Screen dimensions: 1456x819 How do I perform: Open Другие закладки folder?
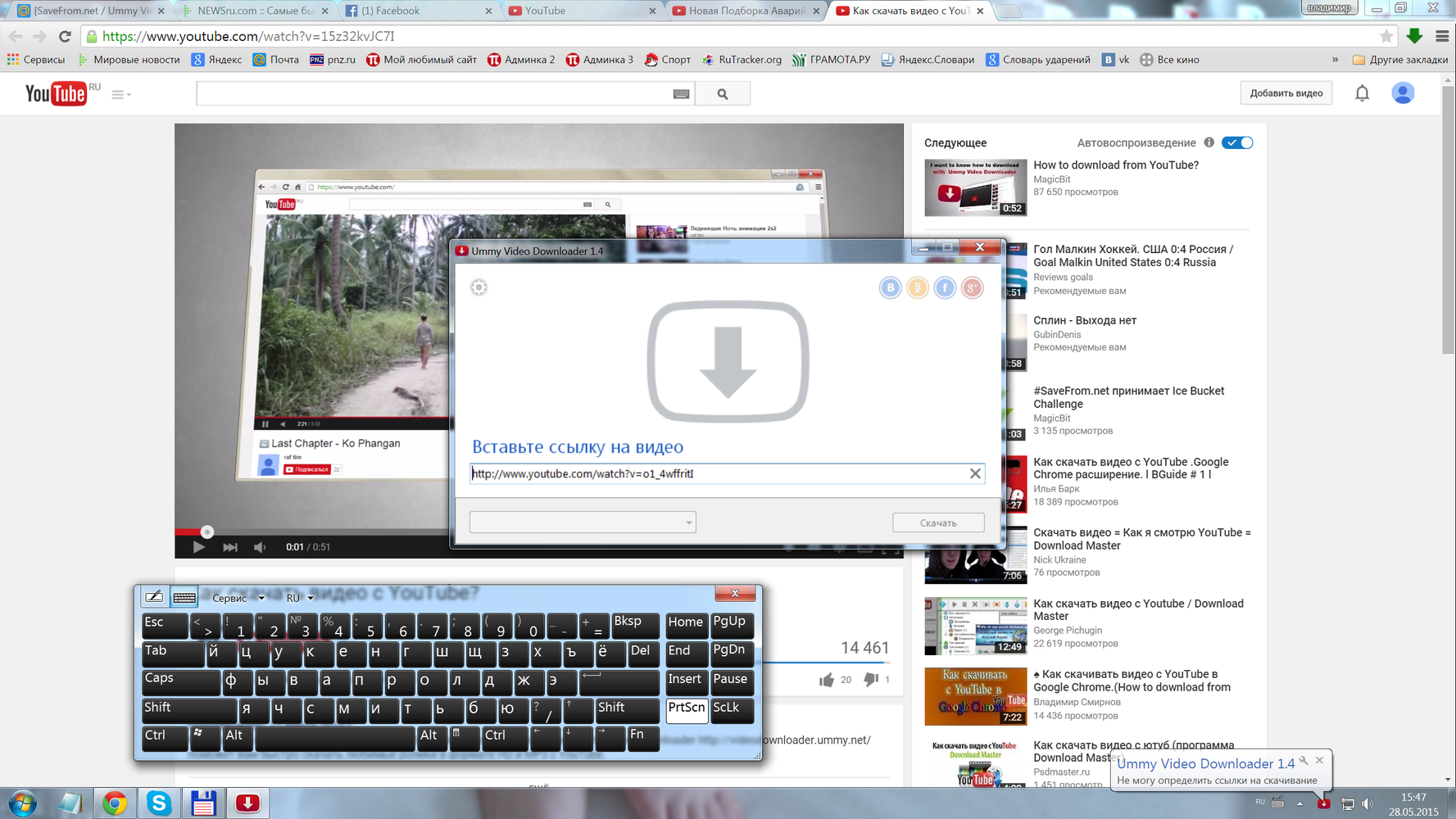tap(1400, 59)
